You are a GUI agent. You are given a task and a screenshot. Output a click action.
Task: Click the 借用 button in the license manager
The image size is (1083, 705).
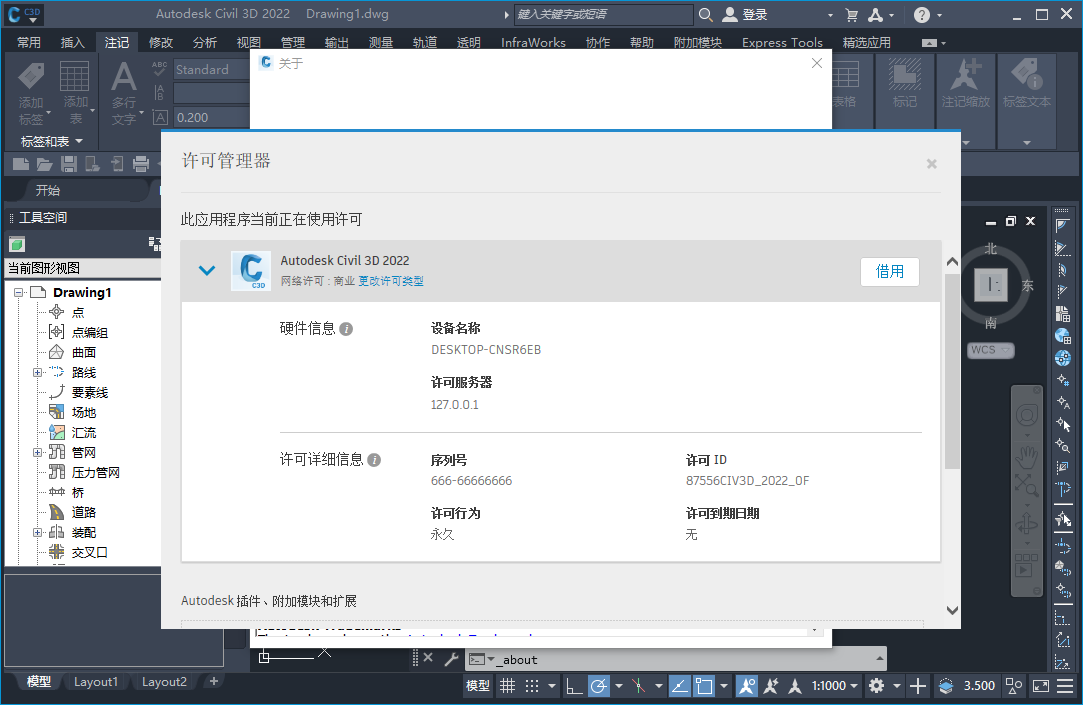coord(889,270)
